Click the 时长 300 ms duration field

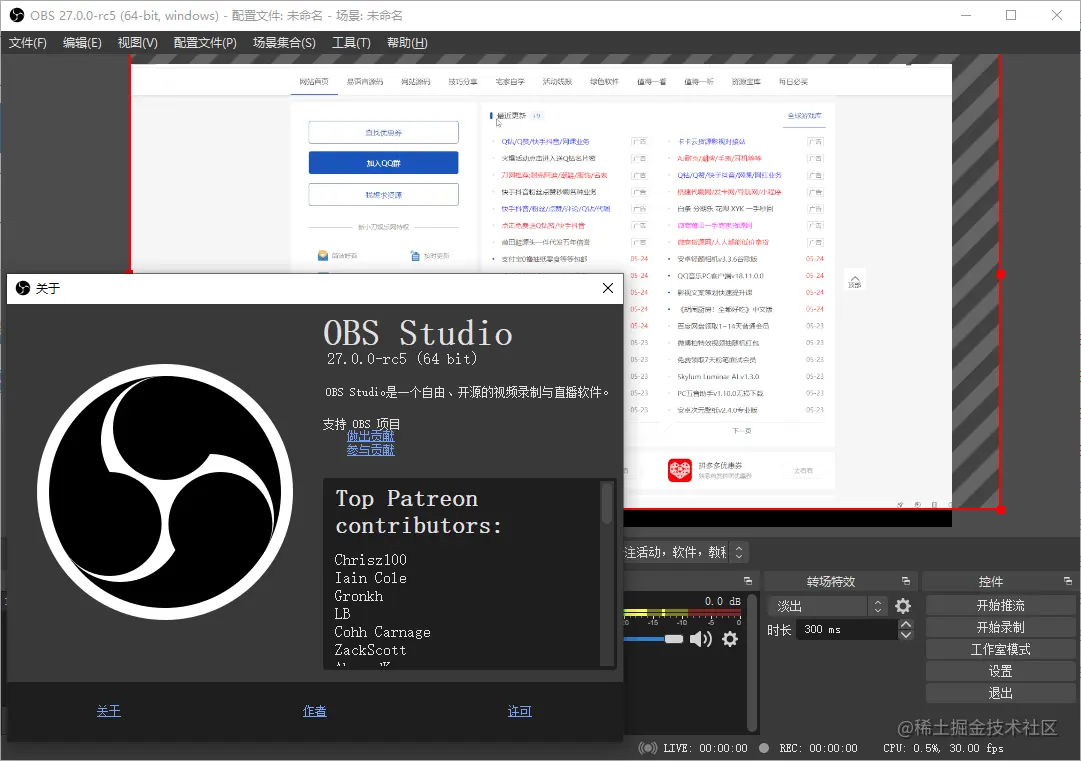click(x=847, y=629)
